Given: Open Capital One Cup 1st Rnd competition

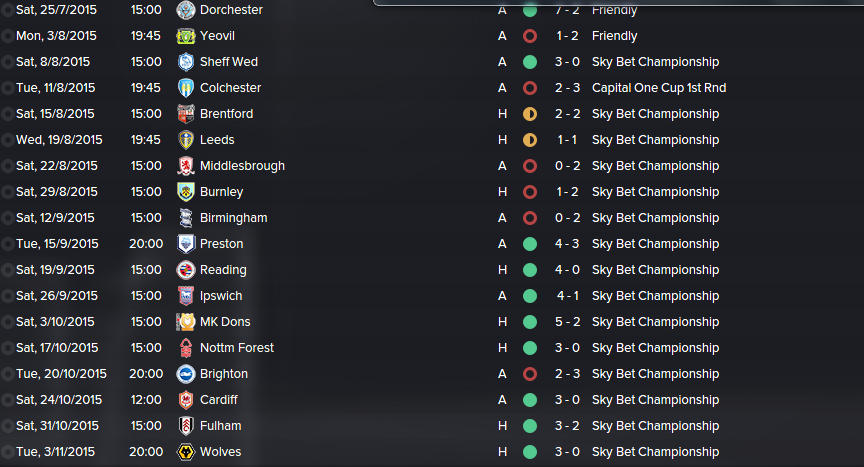Looking at the screenshot, I should (658, 88).
